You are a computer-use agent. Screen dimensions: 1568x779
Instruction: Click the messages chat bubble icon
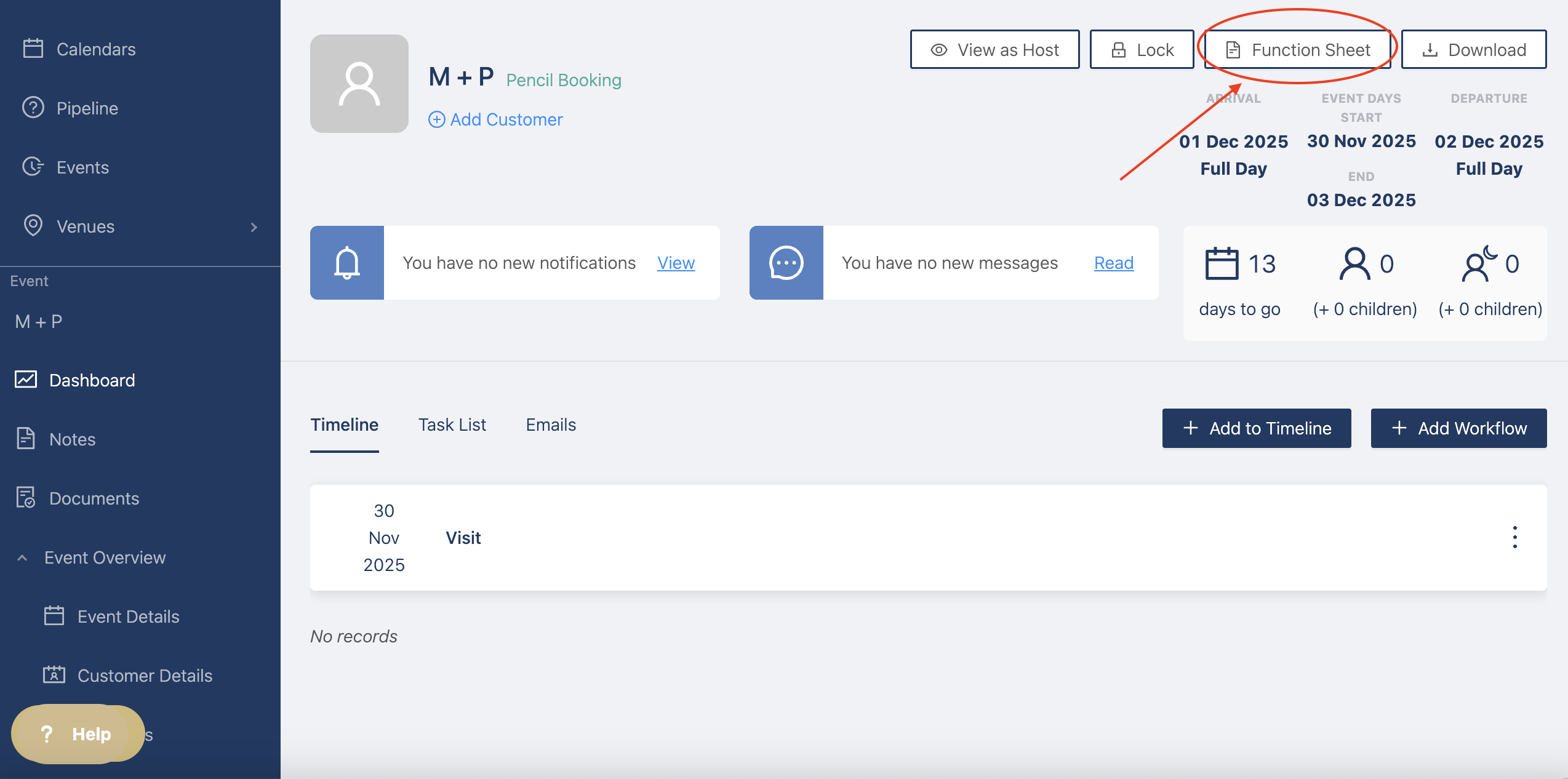pos(786,263)
